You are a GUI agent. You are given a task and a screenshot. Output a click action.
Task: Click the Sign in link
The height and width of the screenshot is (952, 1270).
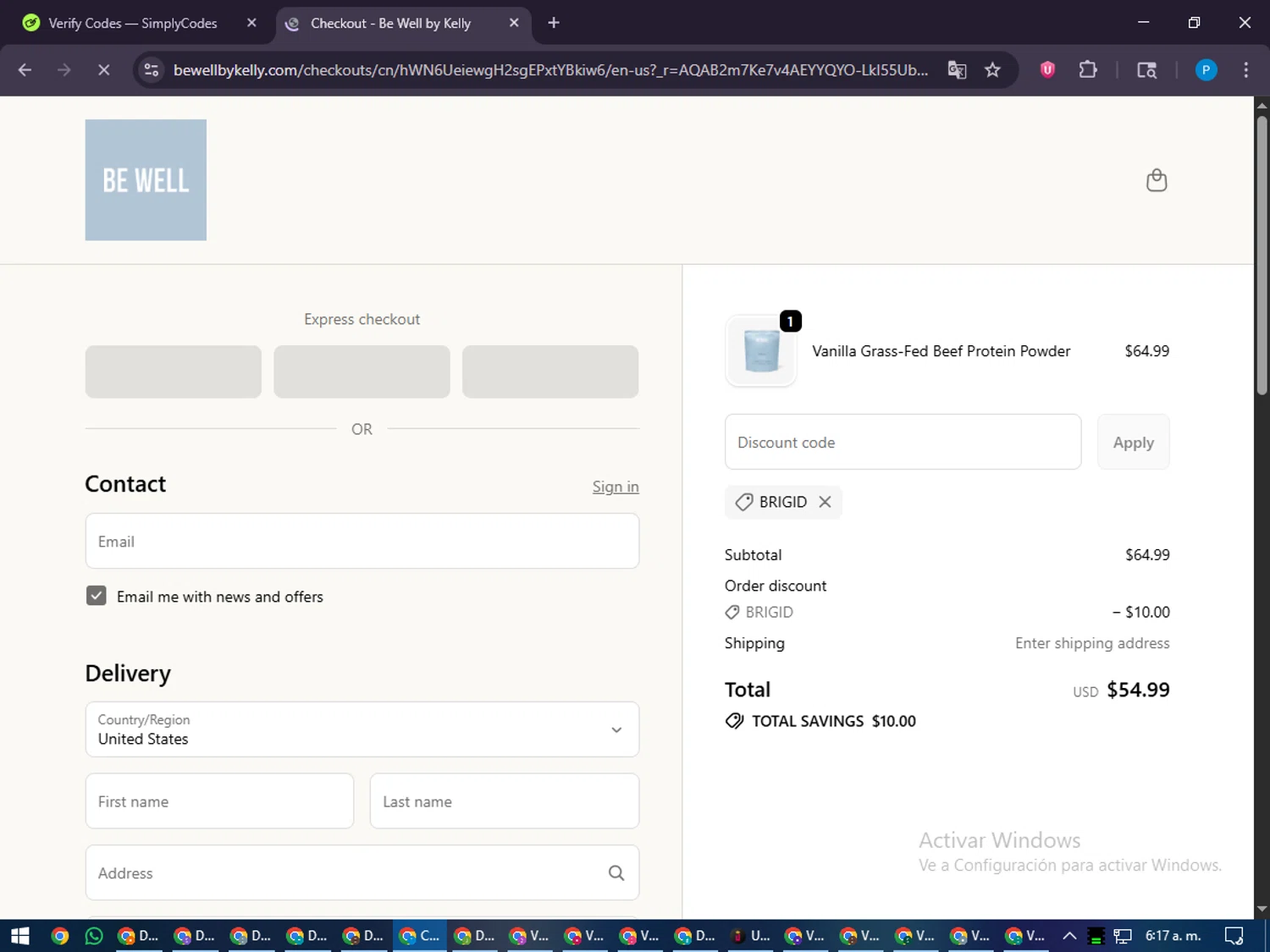tap(616, 487)
